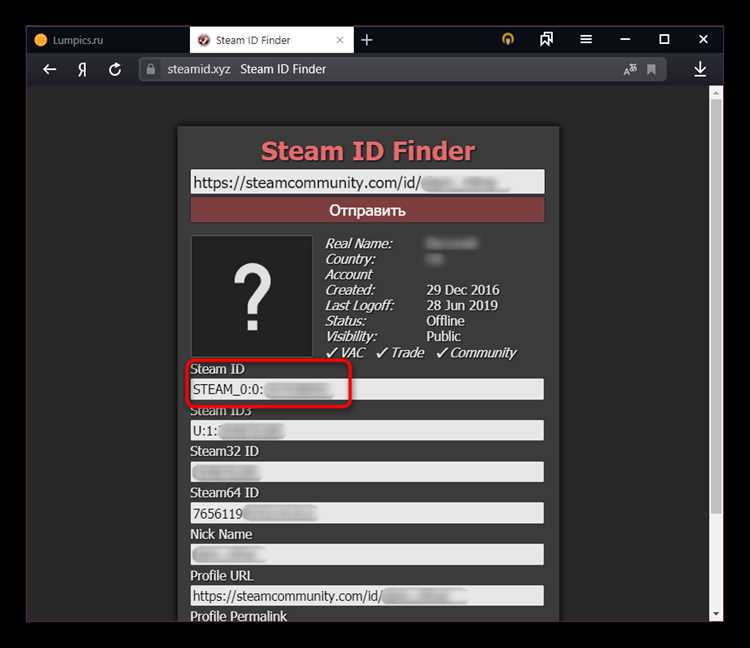Click the 'Offline' status value

click(x=445, y=320)
